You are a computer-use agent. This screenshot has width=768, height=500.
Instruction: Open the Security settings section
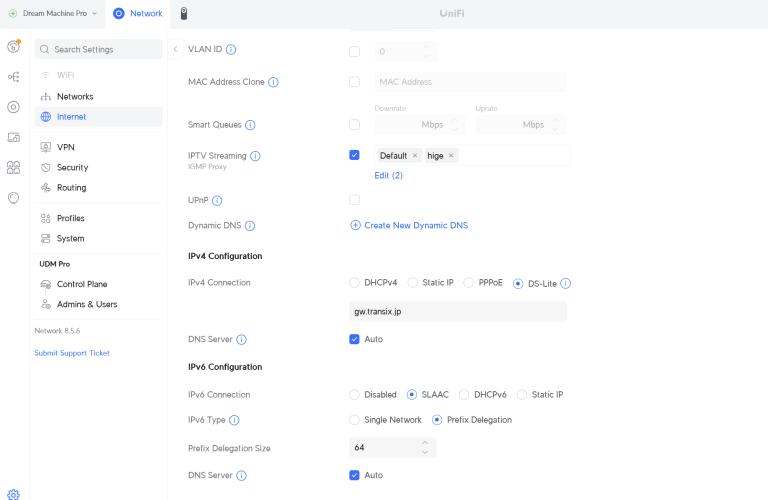click(72, 167)
